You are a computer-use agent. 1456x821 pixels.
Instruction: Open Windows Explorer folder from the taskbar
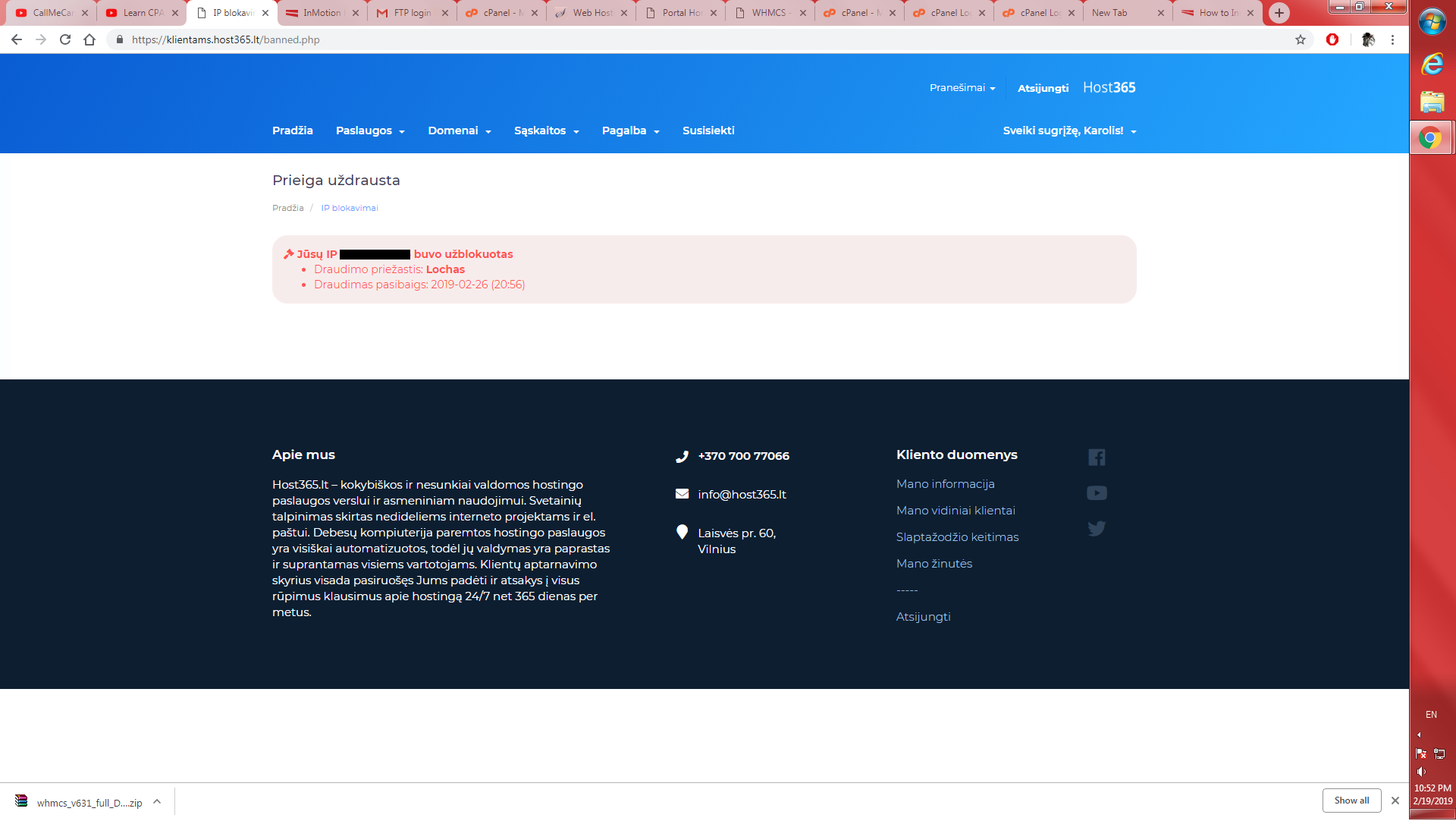tap(1432, 102)
